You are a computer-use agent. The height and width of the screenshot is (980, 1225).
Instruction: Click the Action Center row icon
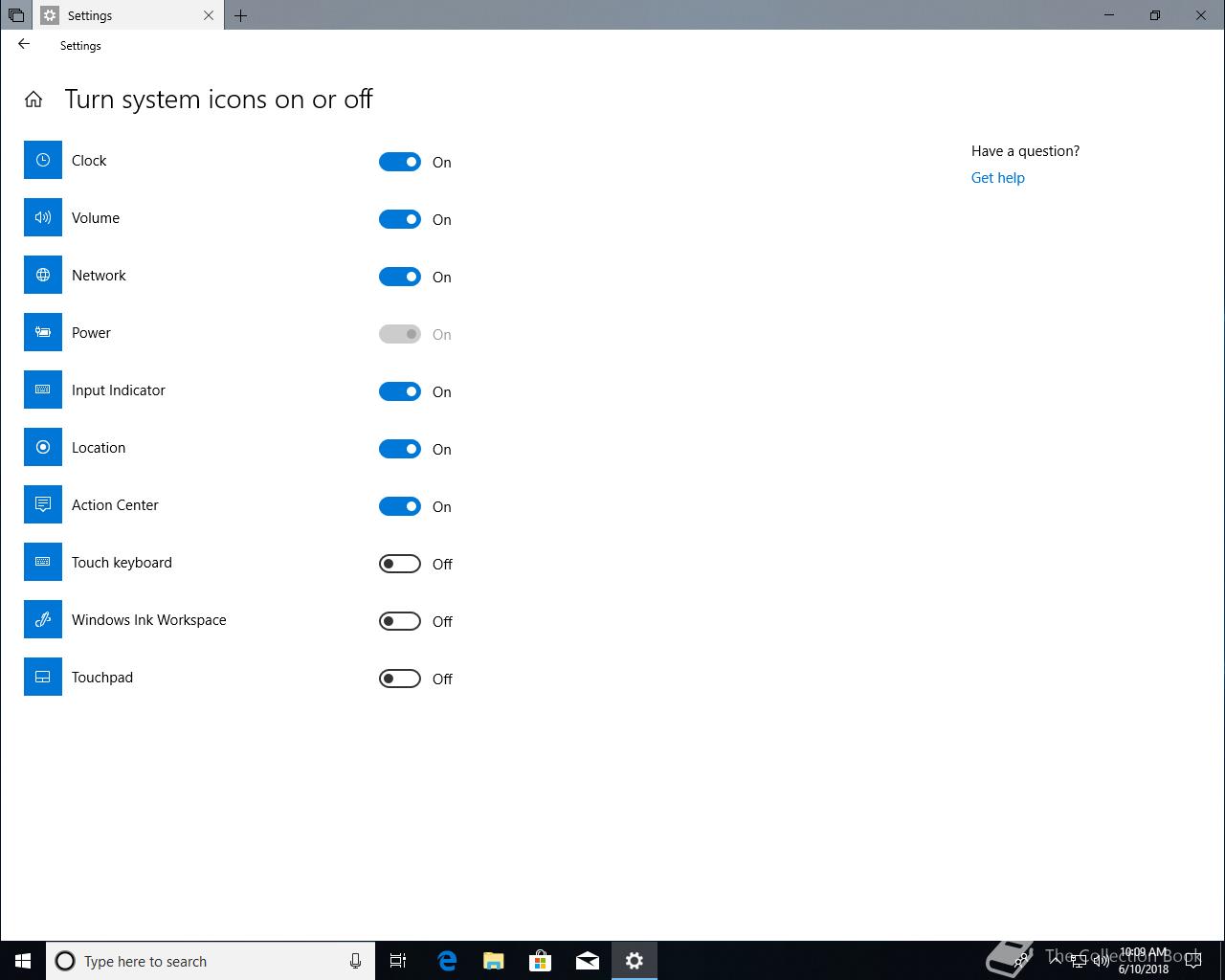point(43,505)
